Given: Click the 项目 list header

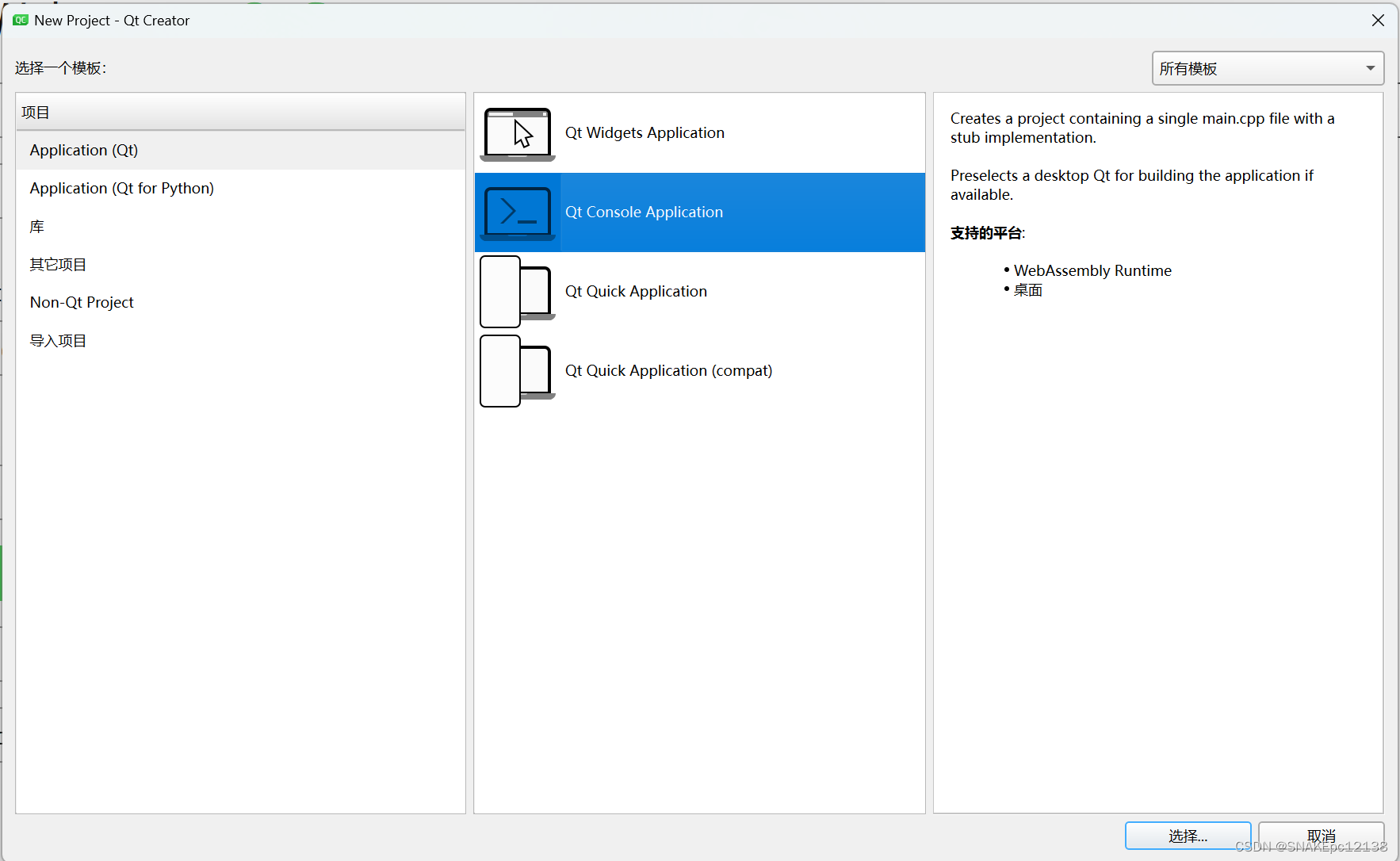Looking at the screenshot, I should tap(240, 112).
